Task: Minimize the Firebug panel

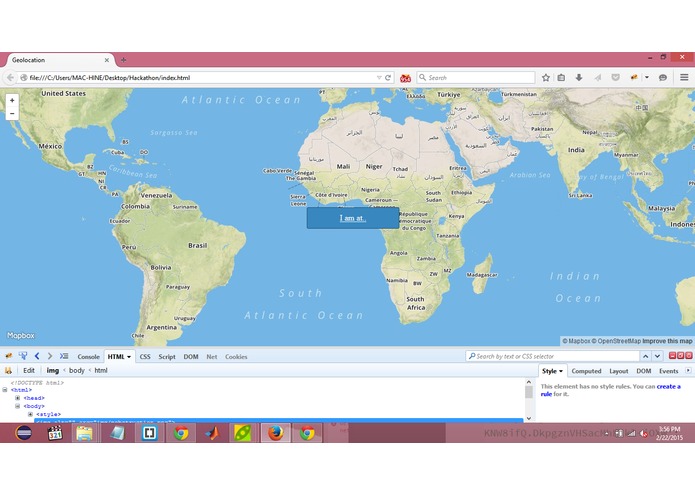Action: [x=672, y=355]
